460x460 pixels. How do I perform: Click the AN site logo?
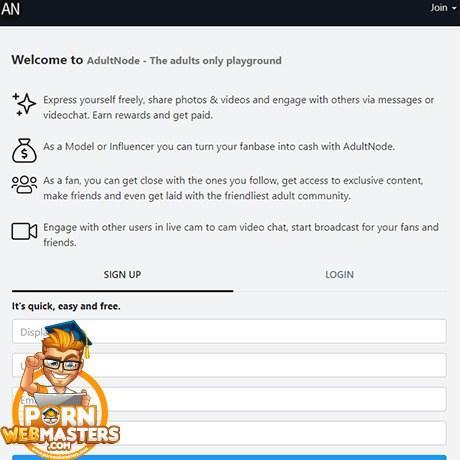(11, 9)
